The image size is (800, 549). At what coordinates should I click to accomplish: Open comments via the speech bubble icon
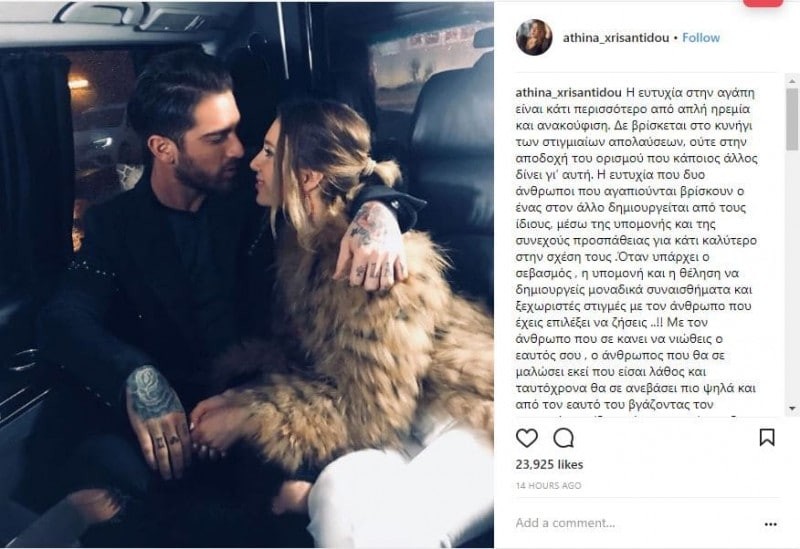[563, 438]
